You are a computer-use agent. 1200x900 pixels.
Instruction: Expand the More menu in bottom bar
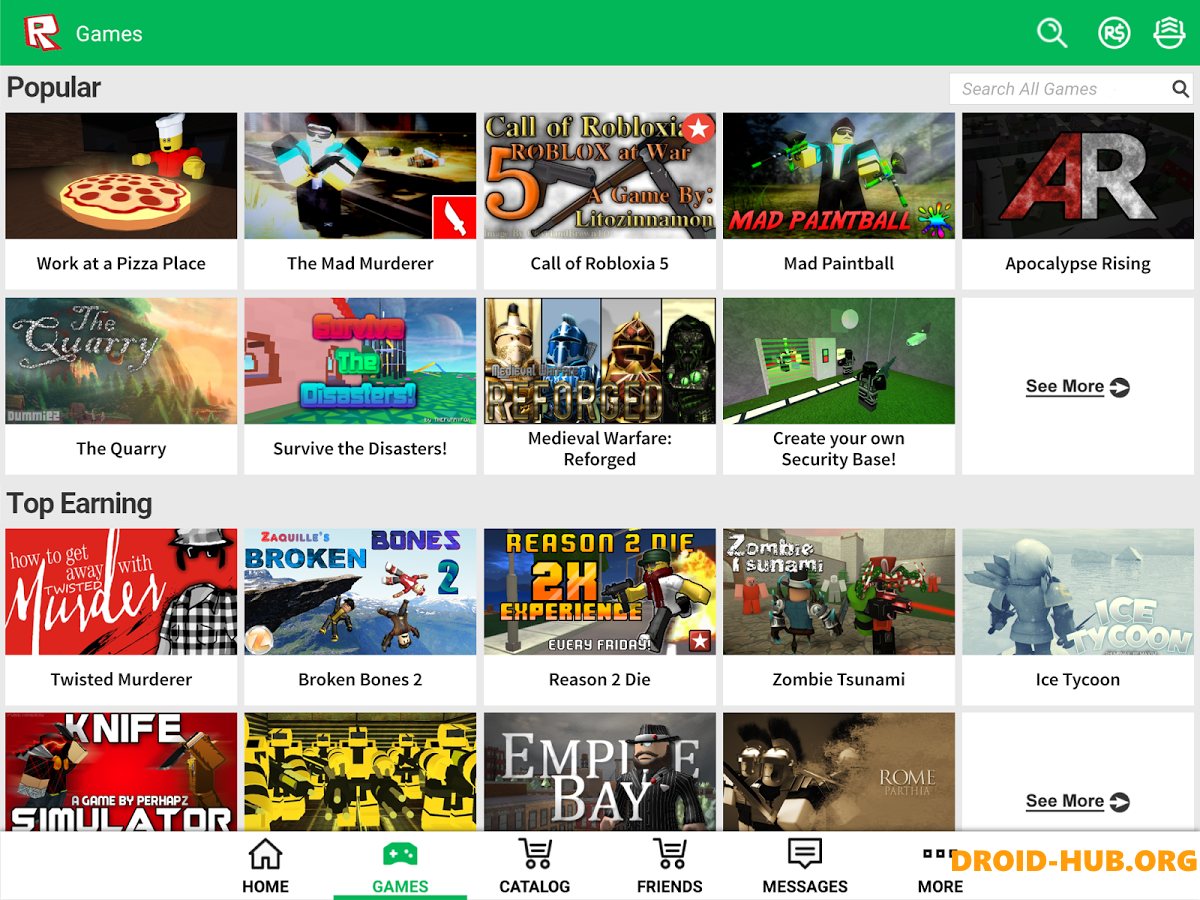[x=940, y=866]
